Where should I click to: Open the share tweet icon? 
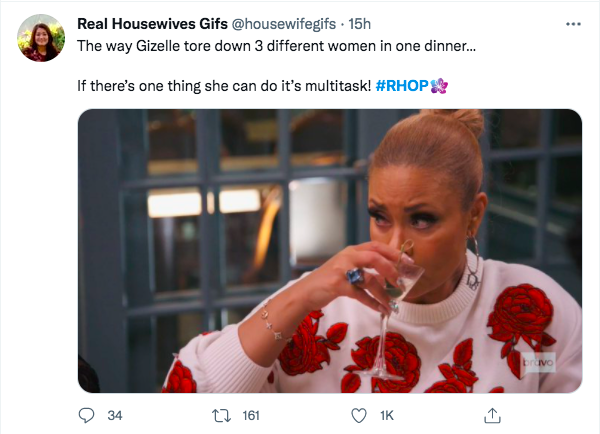(x=491, y=413)
